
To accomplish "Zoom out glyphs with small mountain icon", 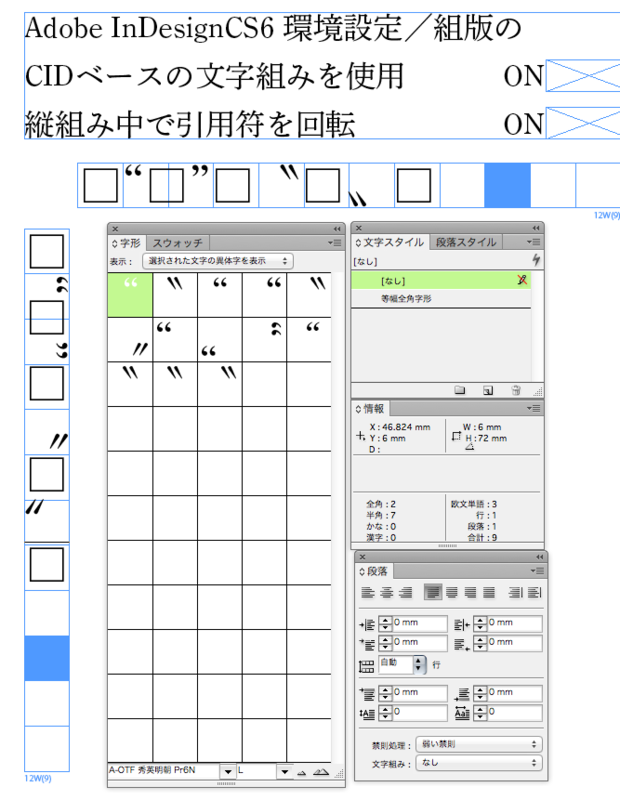I will tap(302, 773).
